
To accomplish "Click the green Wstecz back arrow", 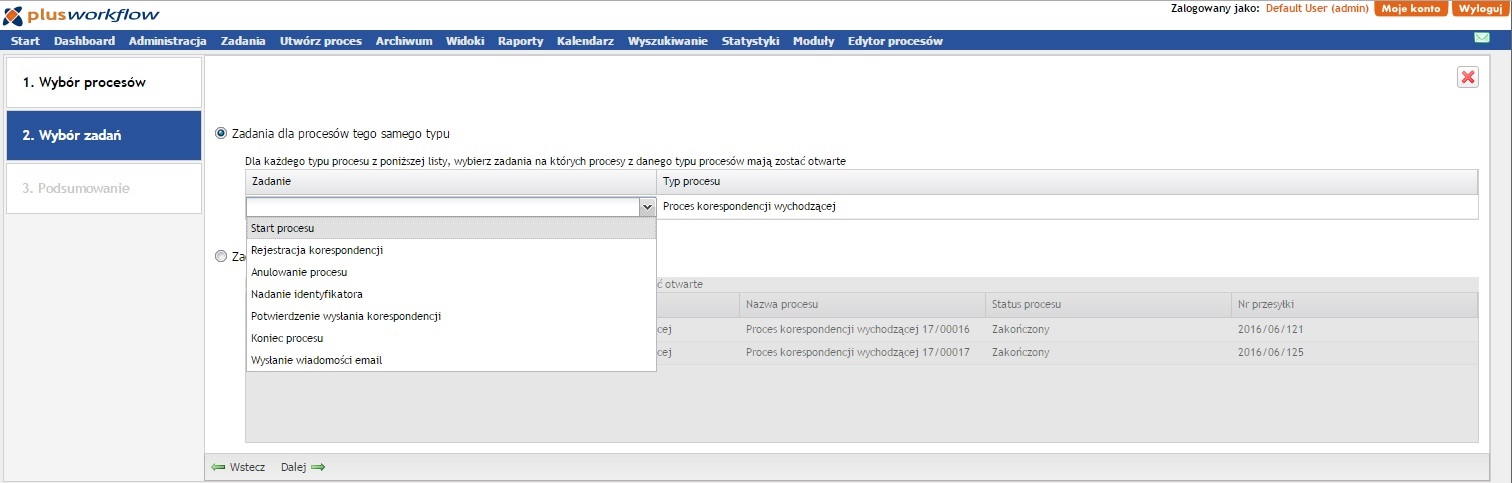I will (218, 467).
